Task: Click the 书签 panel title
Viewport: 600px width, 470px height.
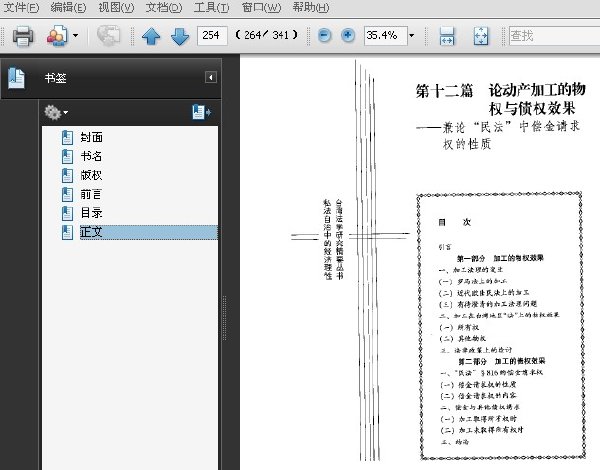Action: click(x=55, y=78)
